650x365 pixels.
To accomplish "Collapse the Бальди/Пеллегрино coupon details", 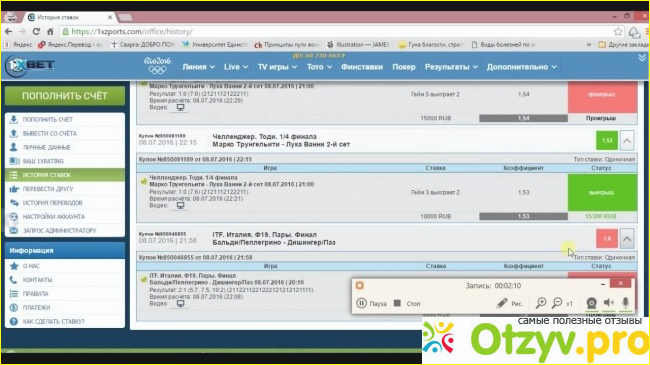I will tap(627, 239).
